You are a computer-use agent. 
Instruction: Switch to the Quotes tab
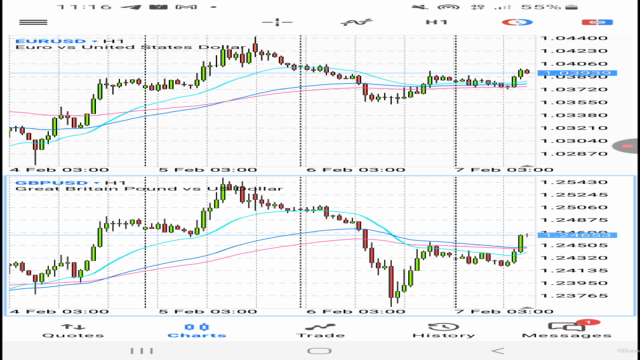point(73,331)
